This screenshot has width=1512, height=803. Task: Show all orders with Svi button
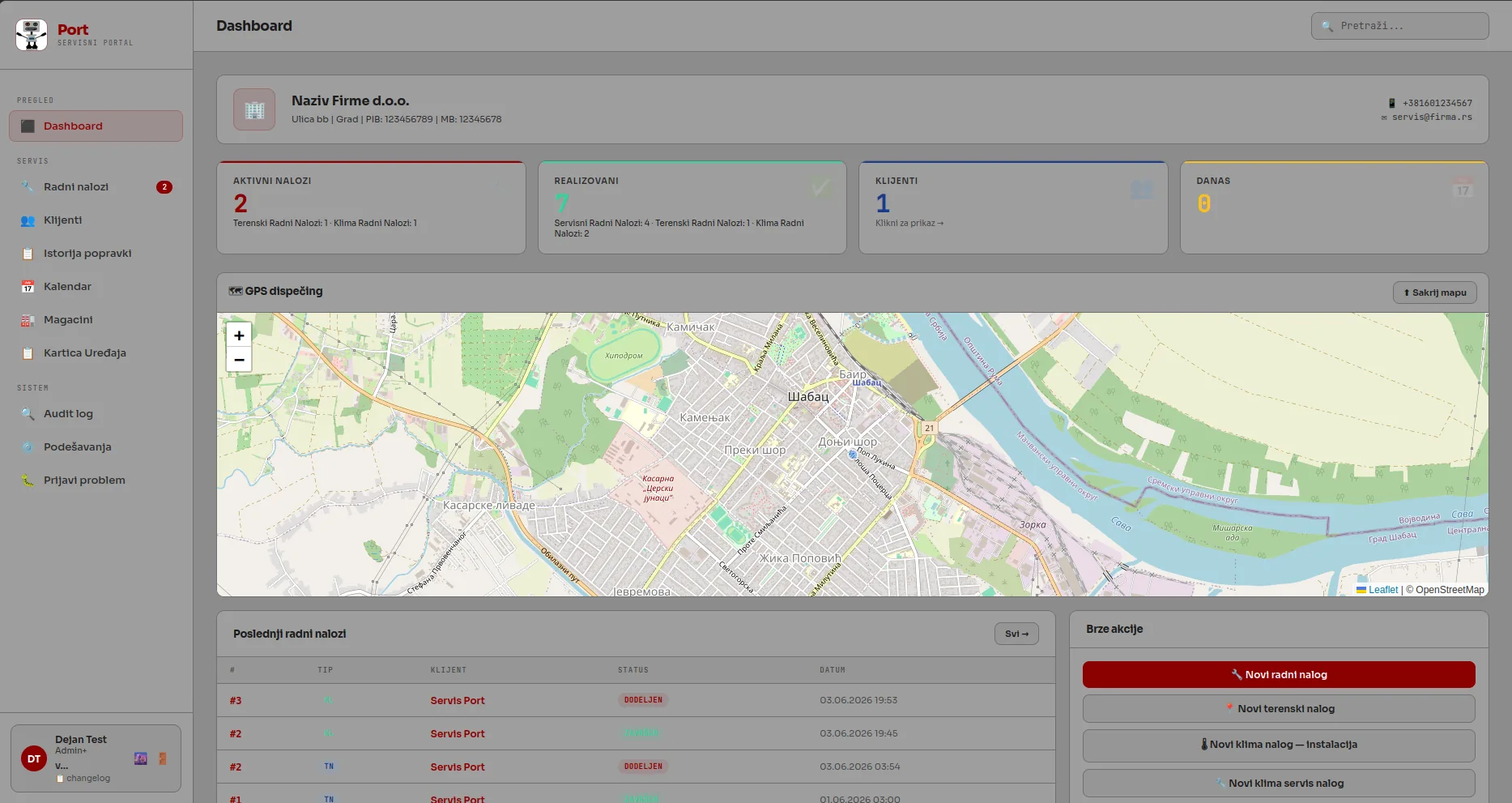(x=1016, y=634)
